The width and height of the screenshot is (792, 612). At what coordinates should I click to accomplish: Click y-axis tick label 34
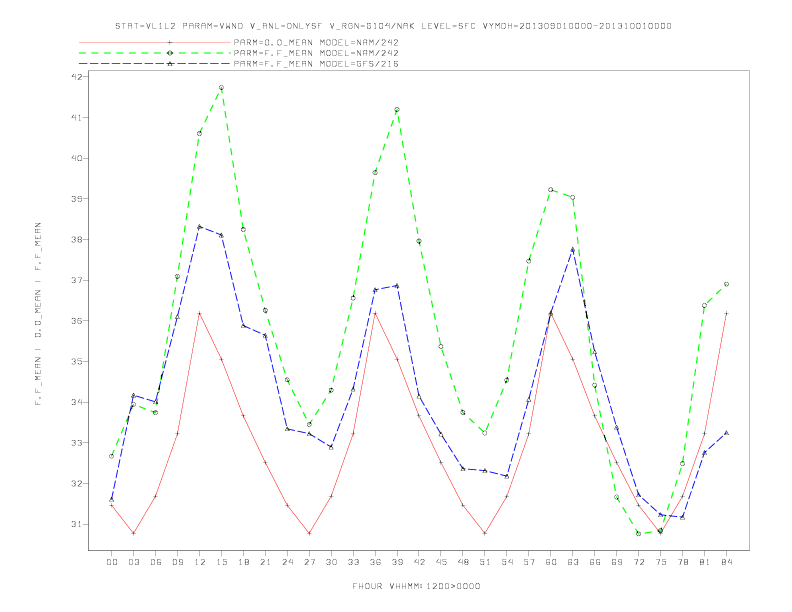click(x=77, y=402)
